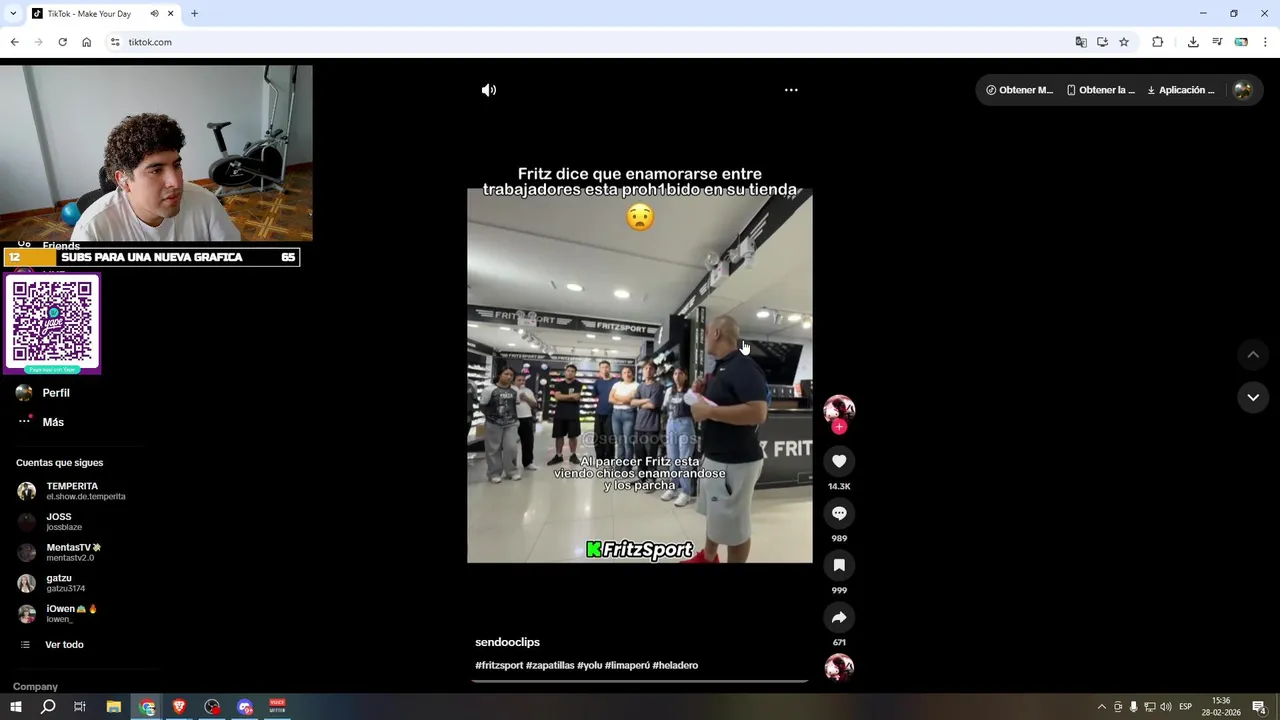This screenshot has height=720, width=1280.
Task: Open the taskbar clock and calendar
Action: [1221, 707]
